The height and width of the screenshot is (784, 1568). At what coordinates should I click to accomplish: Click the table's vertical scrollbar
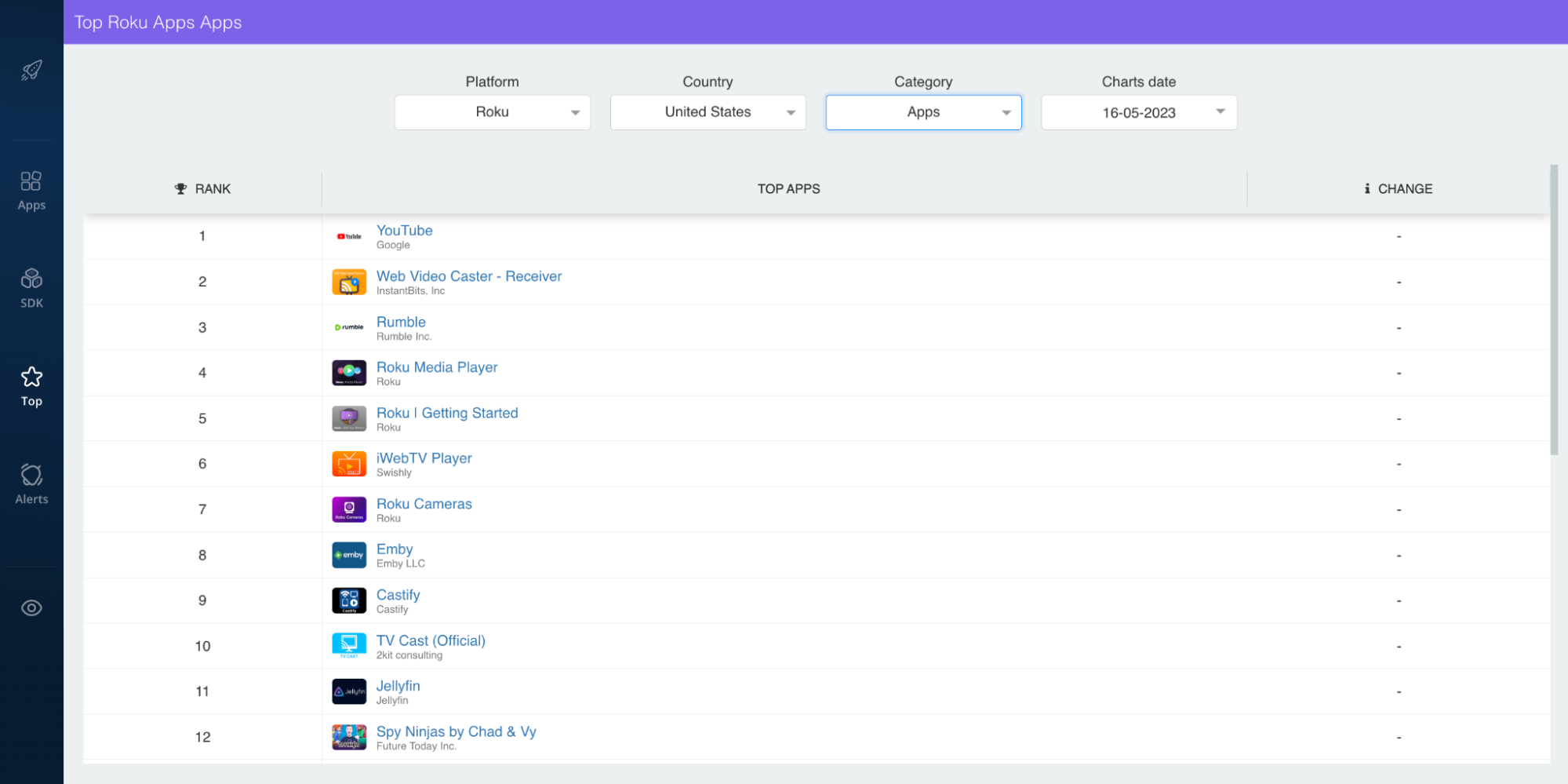[x=1554, y=310]
